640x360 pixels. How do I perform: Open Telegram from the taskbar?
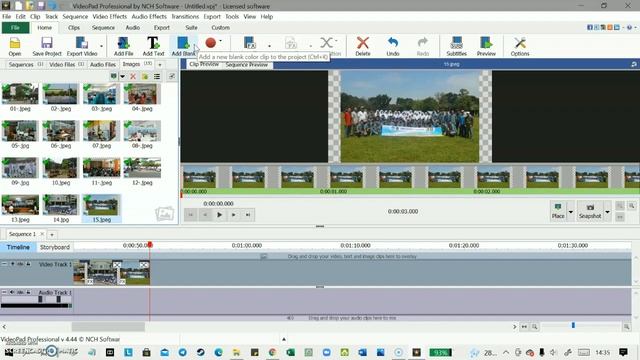coord(182,352)
